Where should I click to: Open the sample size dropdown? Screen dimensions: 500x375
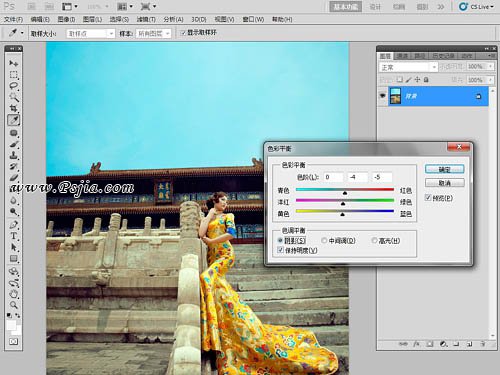tap(91, 33)
